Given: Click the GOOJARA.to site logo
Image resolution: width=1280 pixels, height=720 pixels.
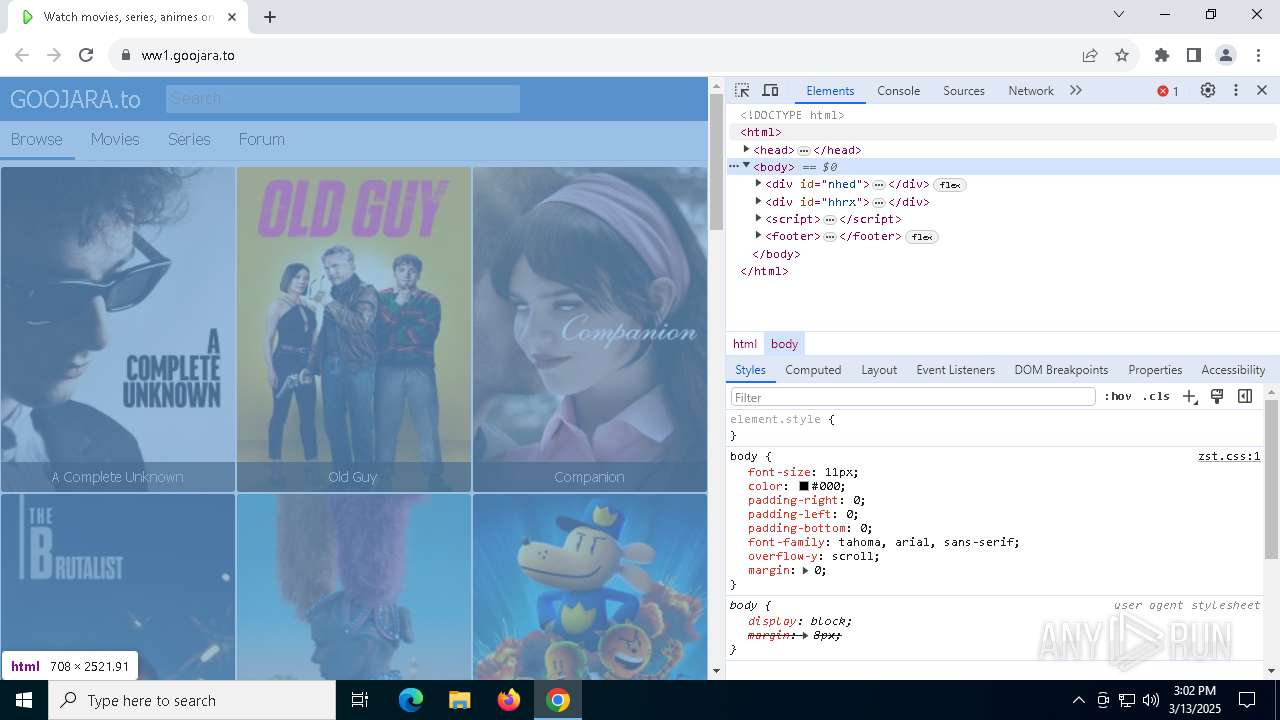Looking at the screenshot, I should (75, 99).
